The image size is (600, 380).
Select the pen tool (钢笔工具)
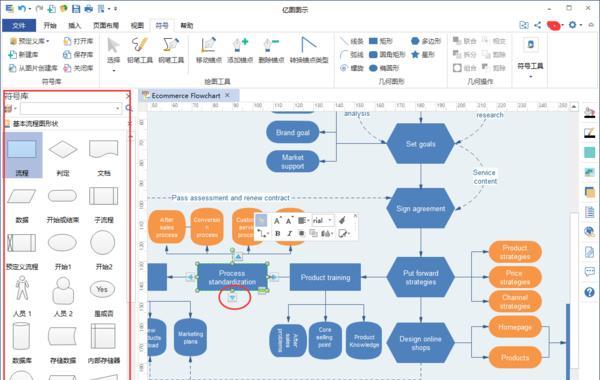[171, 50]
